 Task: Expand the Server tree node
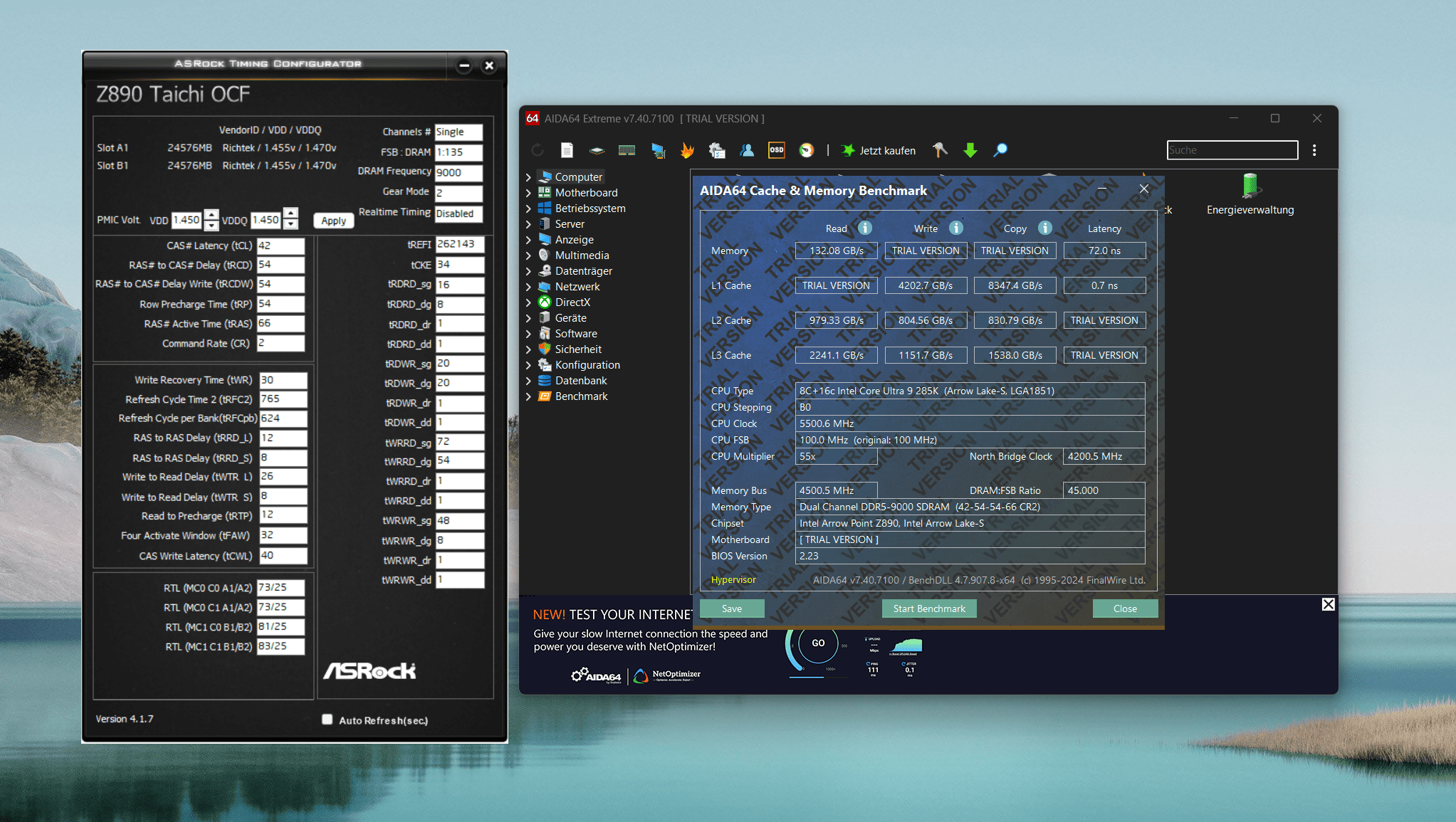(x=528, y=224)
